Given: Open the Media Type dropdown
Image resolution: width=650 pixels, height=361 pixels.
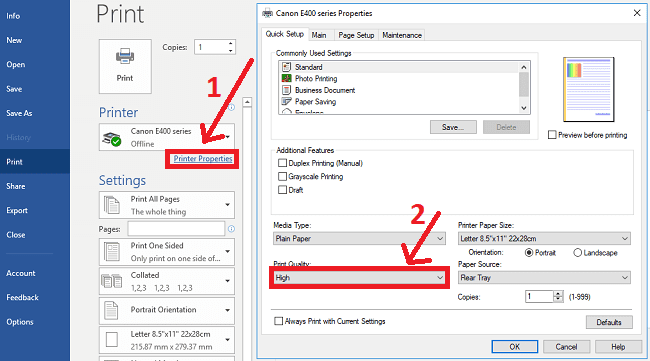Looking at the screenshot, I should click(x=359, y=238).
